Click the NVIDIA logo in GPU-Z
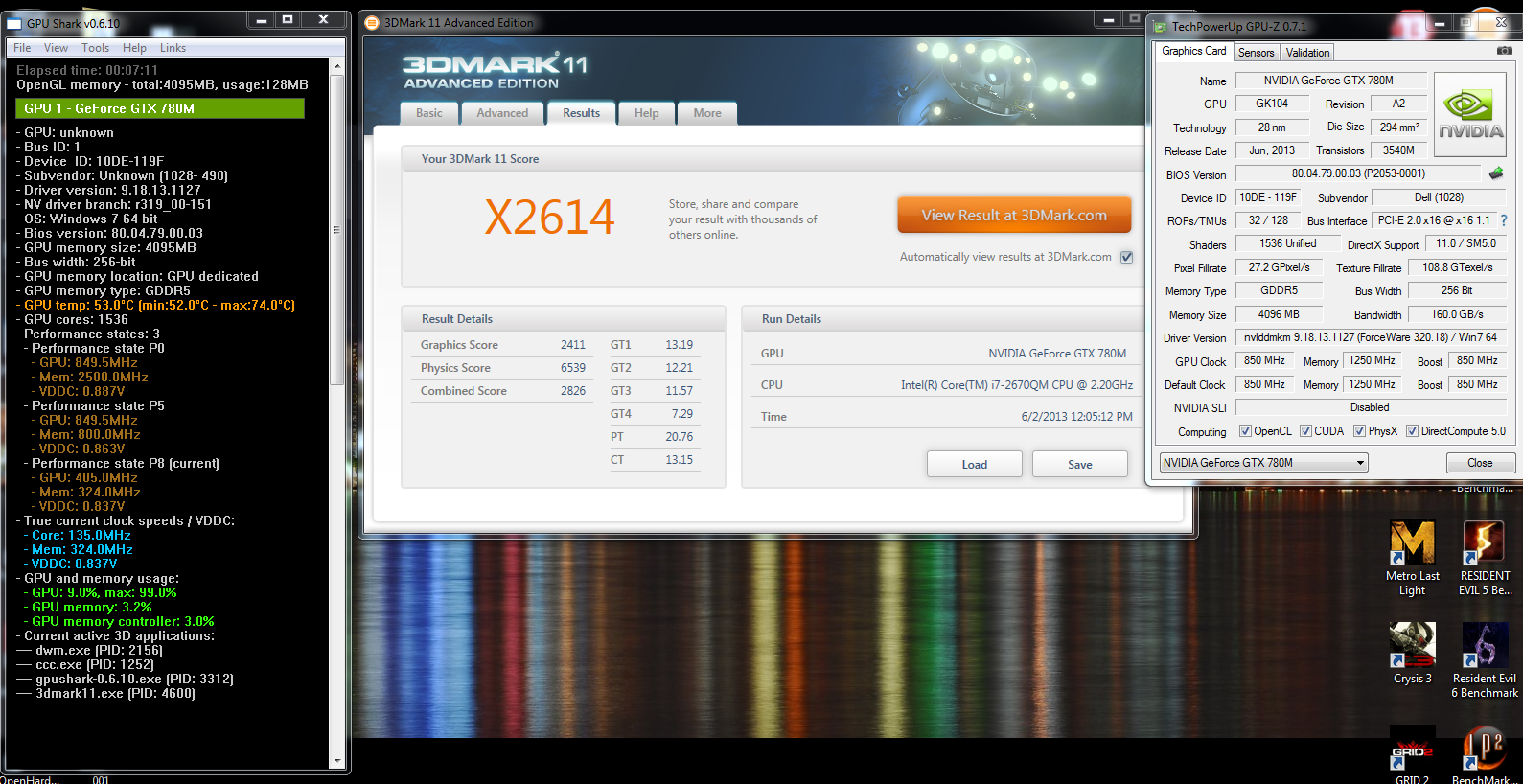 click(x=1471, y=116)
